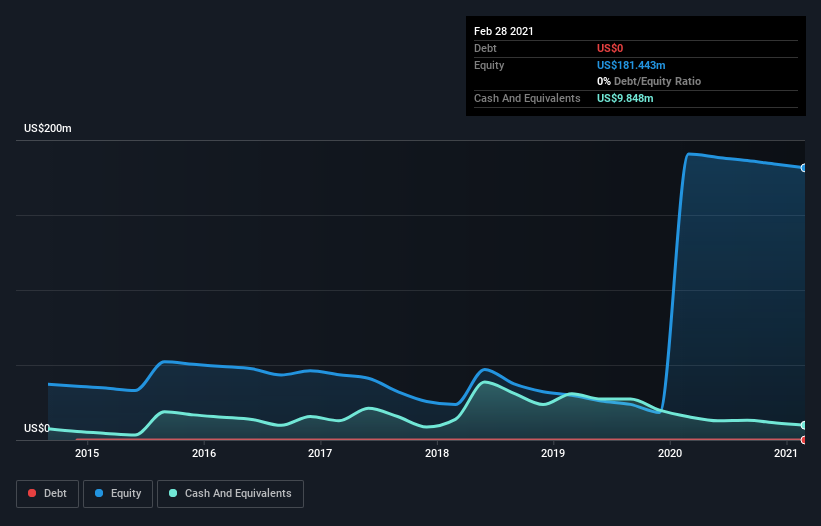
Task: Click the Debt tooltip row label
Action: [x=485, y=48]
